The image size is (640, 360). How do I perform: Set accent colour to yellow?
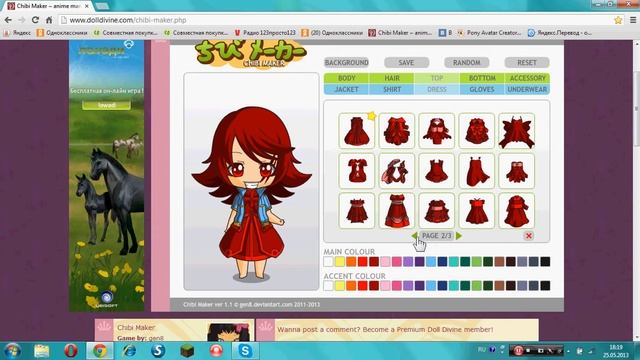tap(340, 285)
